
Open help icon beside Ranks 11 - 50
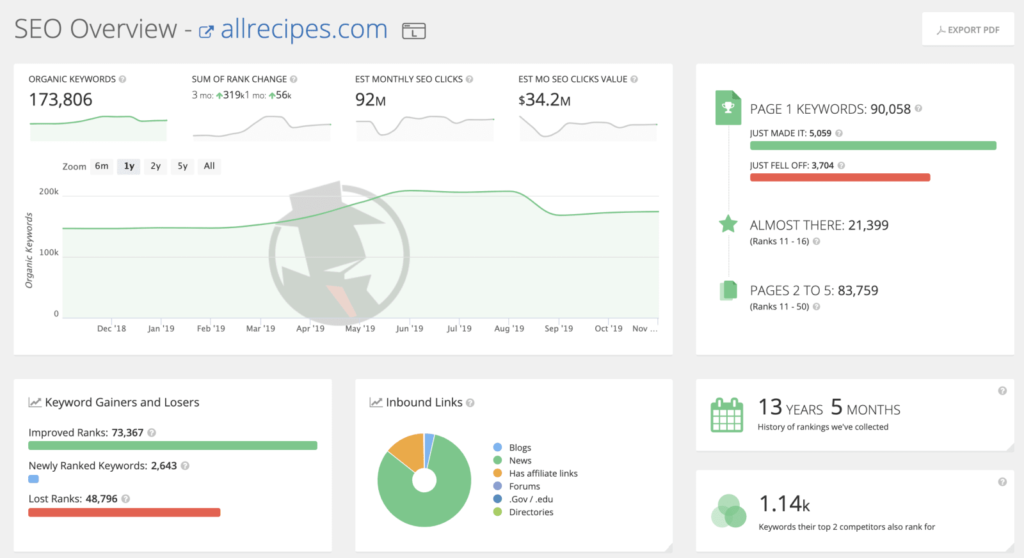tap(816, 306)
